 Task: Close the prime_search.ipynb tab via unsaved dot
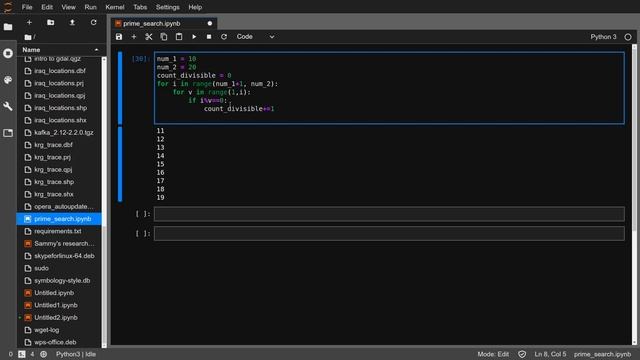[x=210, y=24]
